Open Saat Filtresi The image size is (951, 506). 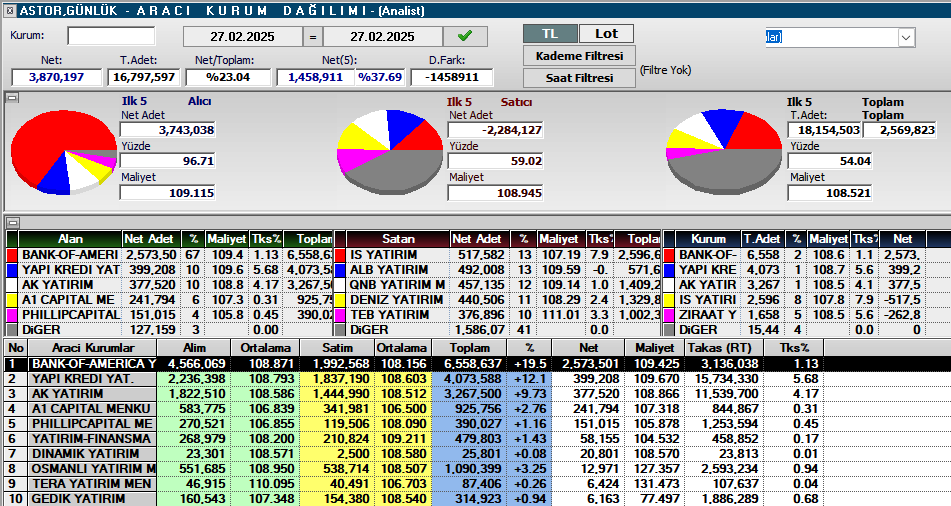[x=579, y=78]
